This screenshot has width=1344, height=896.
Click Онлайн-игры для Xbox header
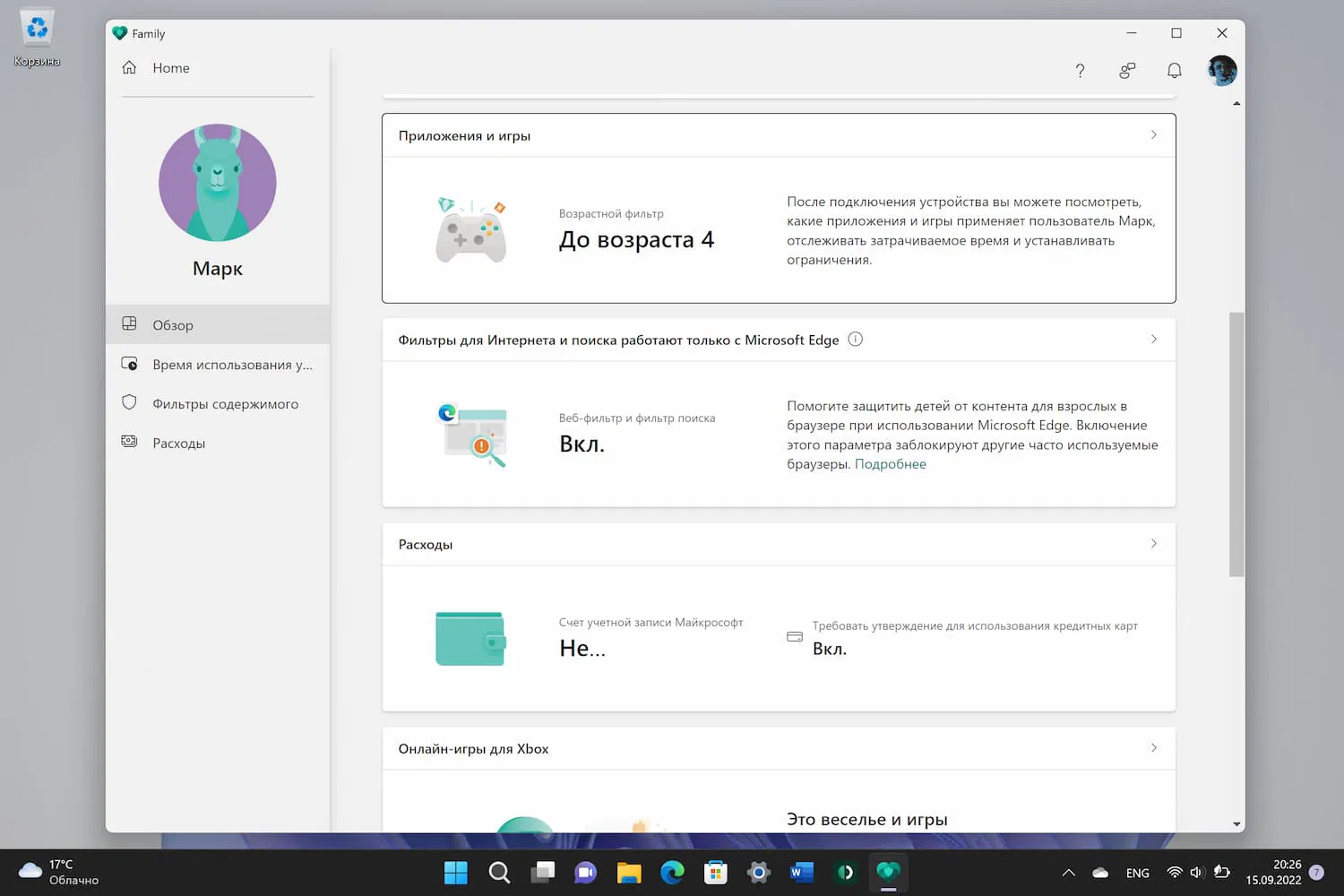(779, 748)
